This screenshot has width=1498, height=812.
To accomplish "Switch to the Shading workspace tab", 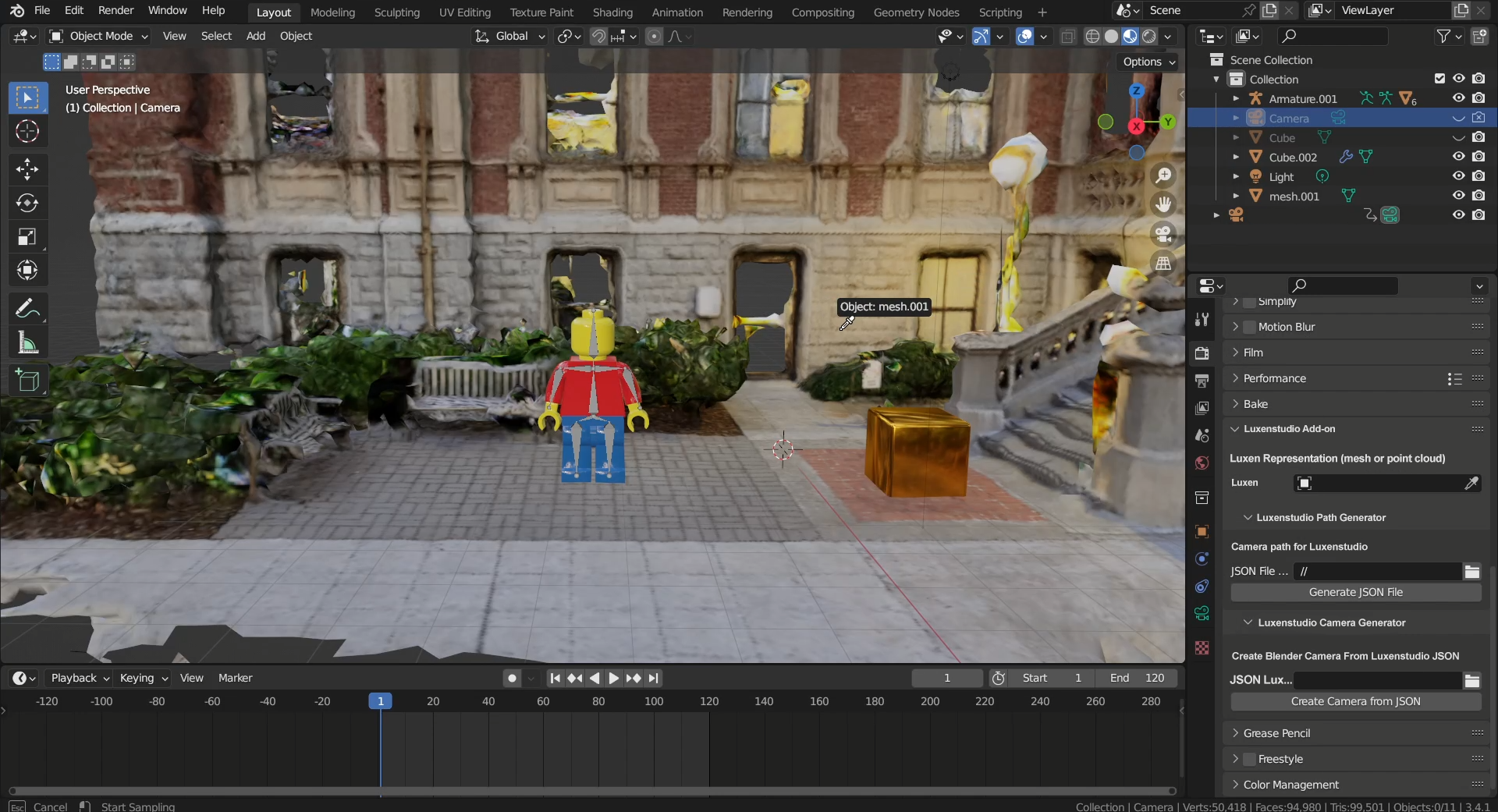I will pyautogui.click(x=612, y=12).
